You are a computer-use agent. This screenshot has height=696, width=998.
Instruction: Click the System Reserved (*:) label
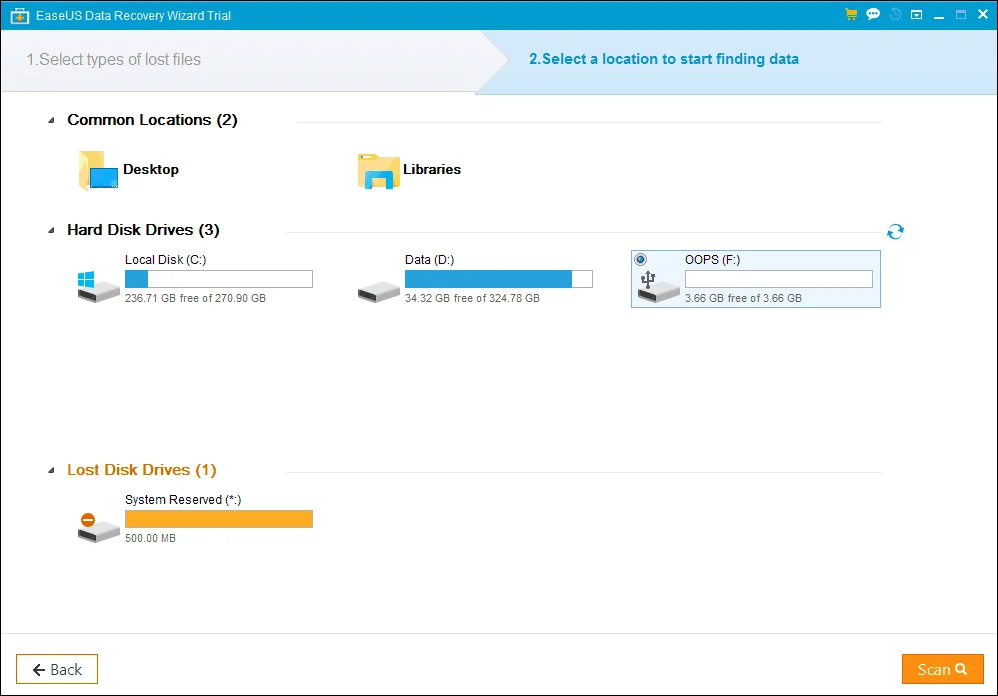(183, 499)
